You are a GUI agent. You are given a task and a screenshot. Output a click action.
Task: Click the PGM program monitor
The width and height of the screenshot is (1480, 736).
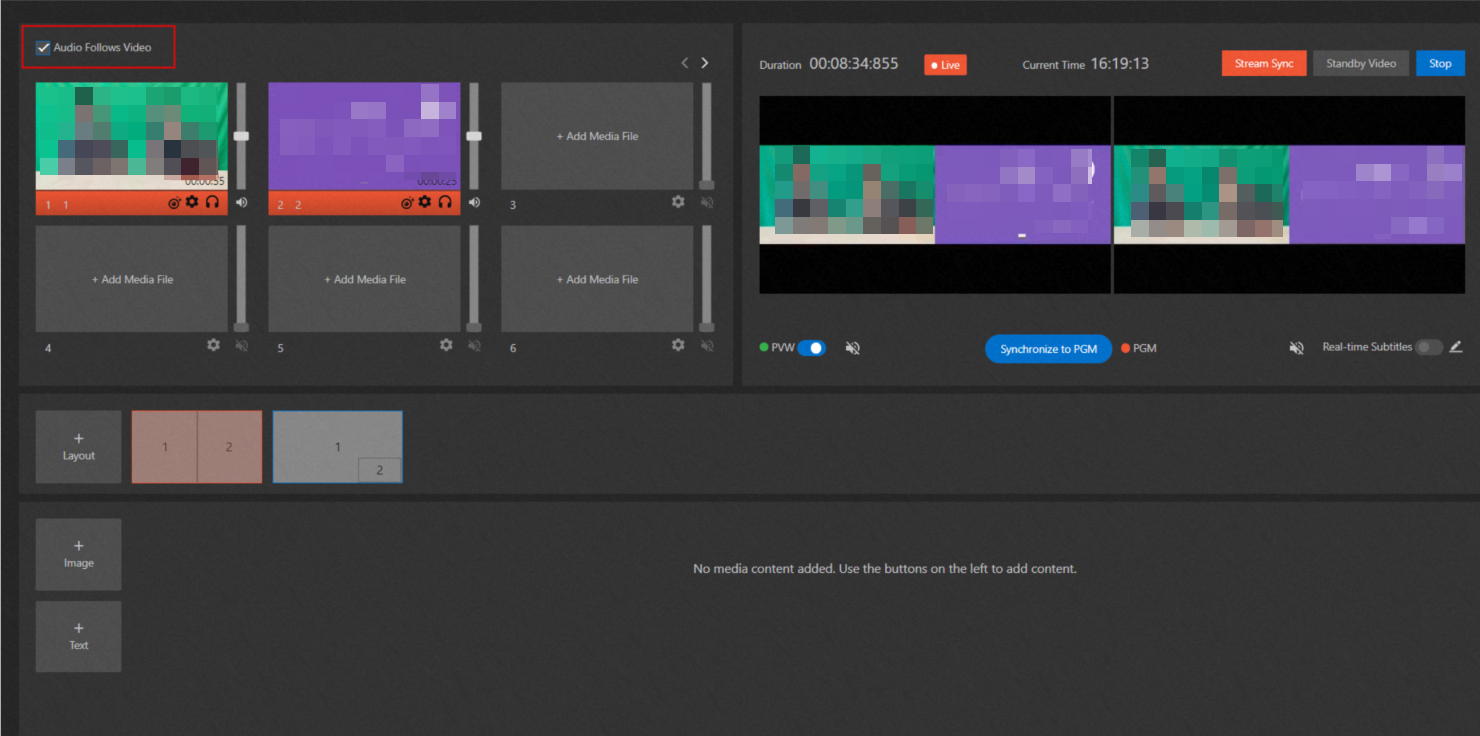pyautogui.click(x=1289, y=195)
